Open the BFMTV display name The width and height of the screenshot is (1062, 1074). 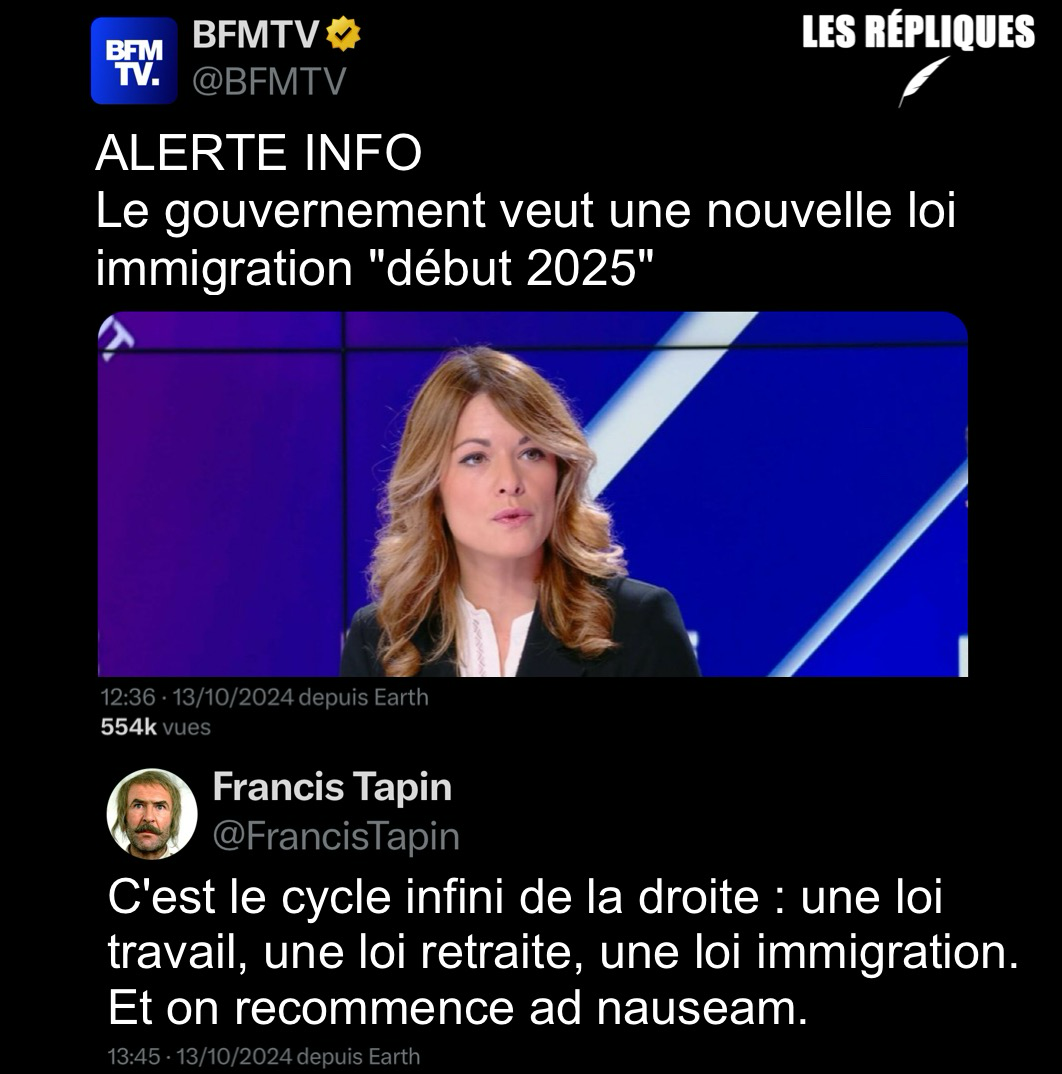[x=256, y=34]
